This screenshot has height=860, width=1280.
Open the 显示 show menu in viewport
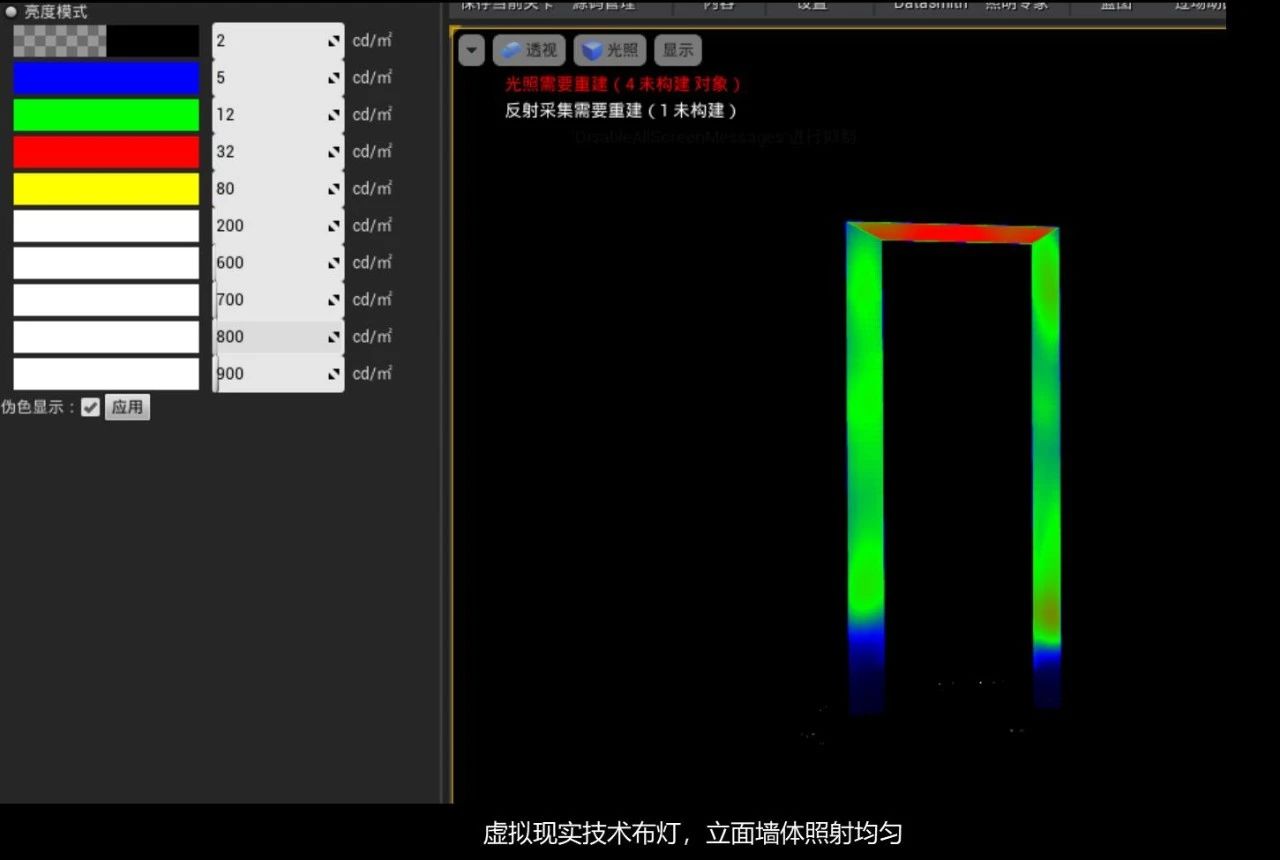click(678, 50)
